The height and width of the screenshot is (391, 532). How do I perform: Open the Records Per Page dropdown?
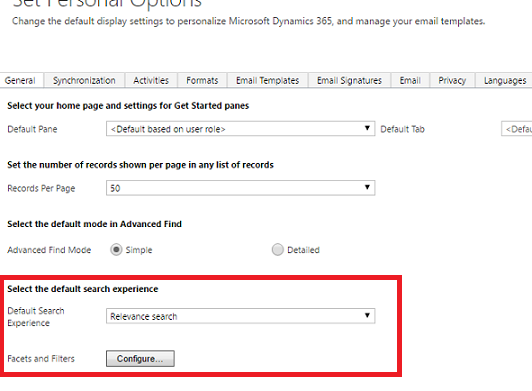coord(241,188)
